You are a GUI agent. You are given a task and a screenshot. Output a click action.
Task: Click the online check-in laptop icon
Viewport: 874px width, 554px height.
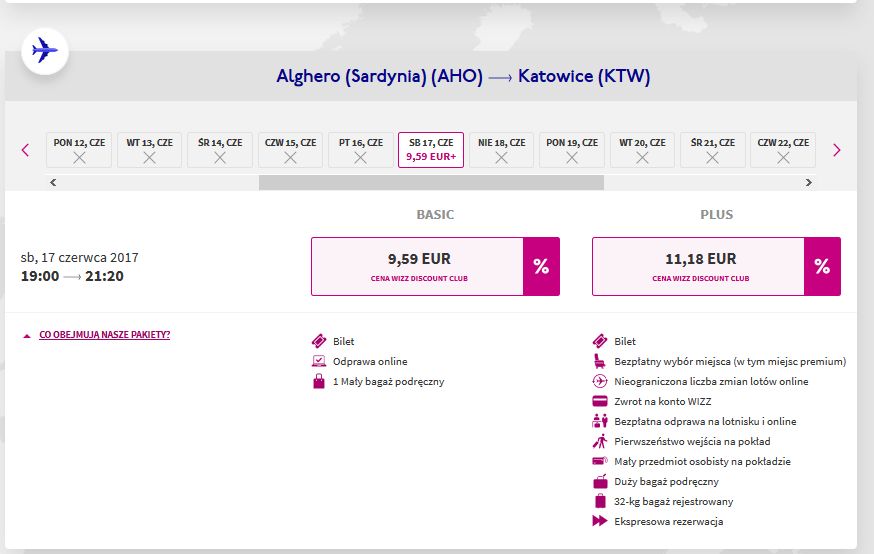[319, 361]
